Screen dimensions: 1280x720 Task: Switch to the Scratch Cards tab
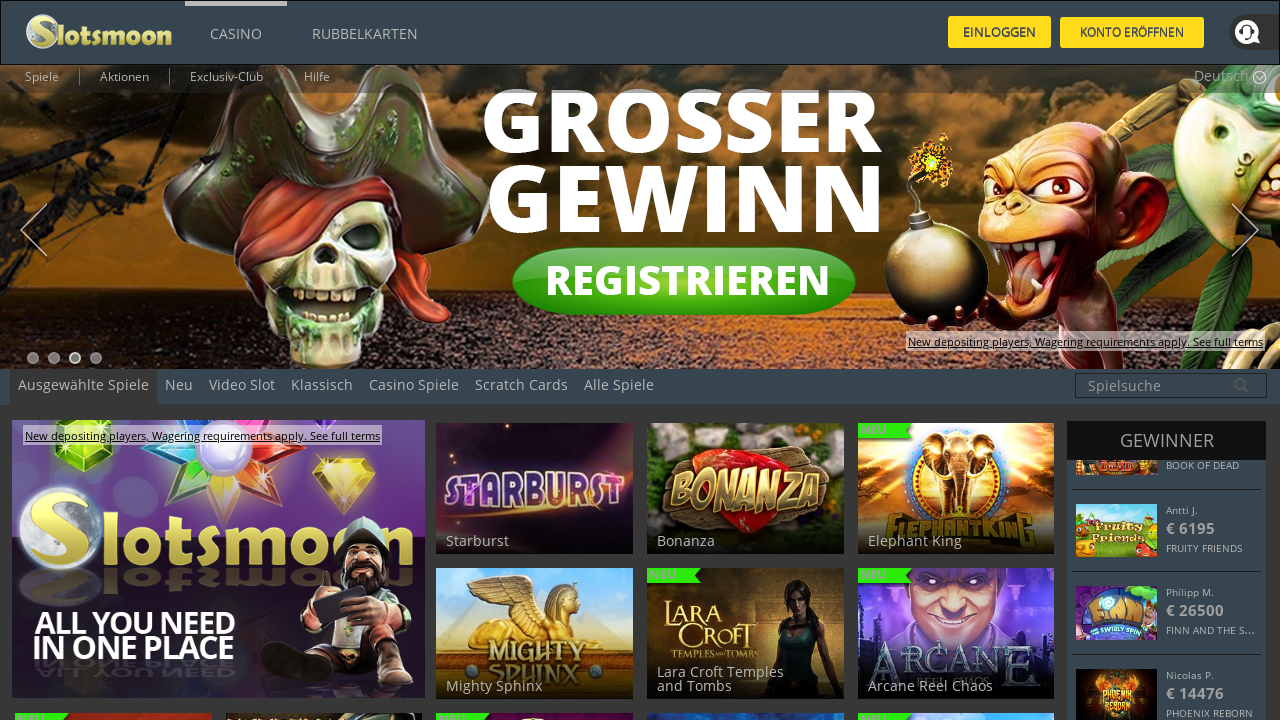pyautogui.click(x=521, y=385)
